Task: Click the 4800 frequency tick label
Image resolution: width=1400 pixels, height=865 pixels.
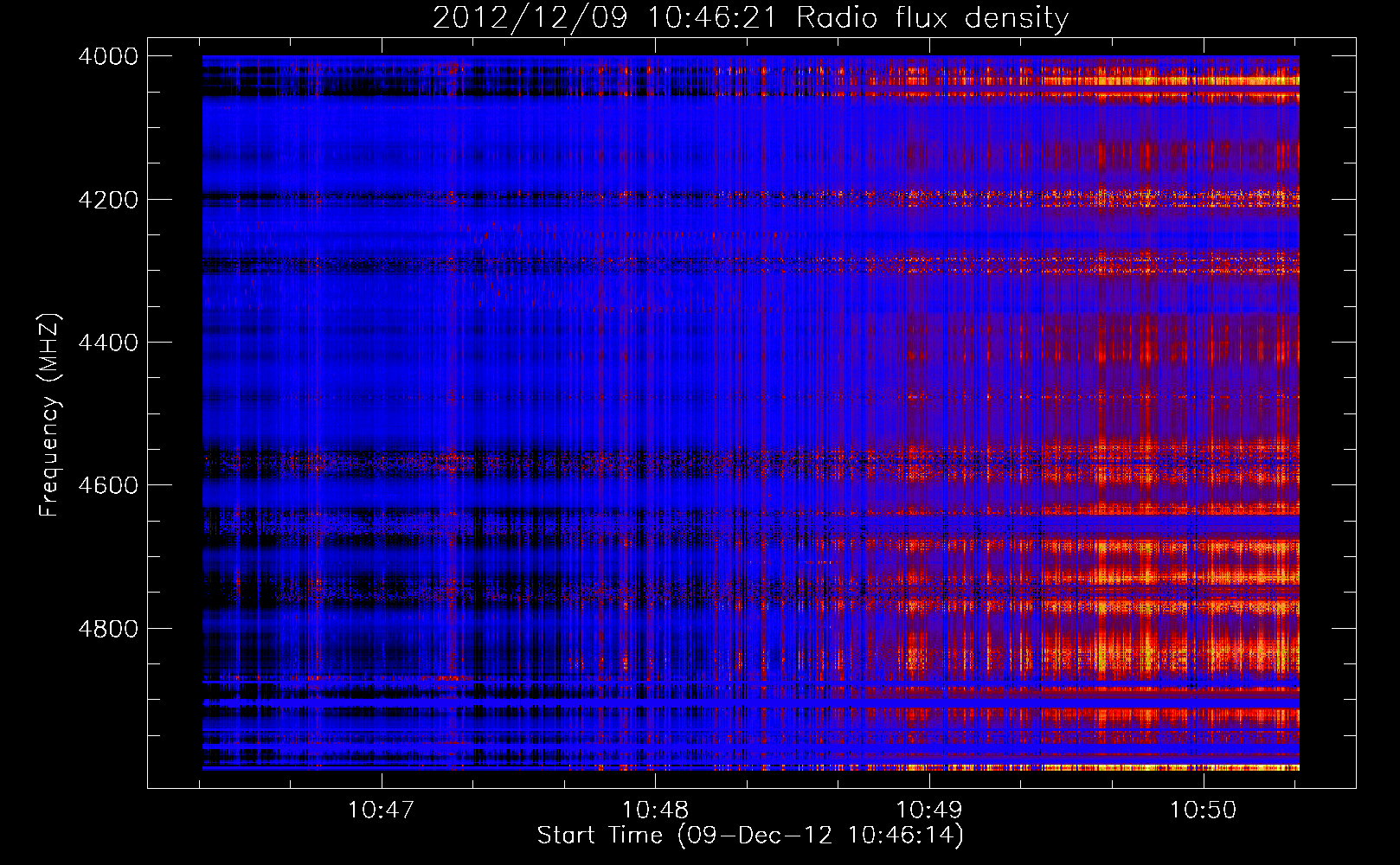Action: click(108, 629)
